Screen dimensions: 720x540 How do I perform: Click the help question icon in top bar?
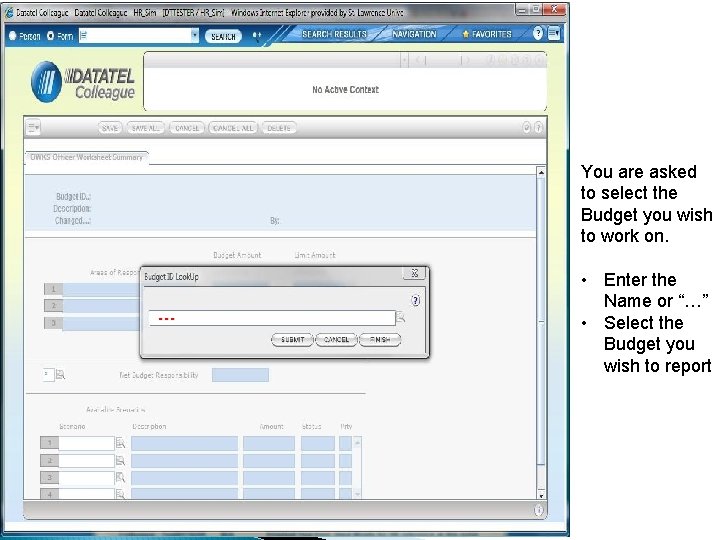coord(538,33)
